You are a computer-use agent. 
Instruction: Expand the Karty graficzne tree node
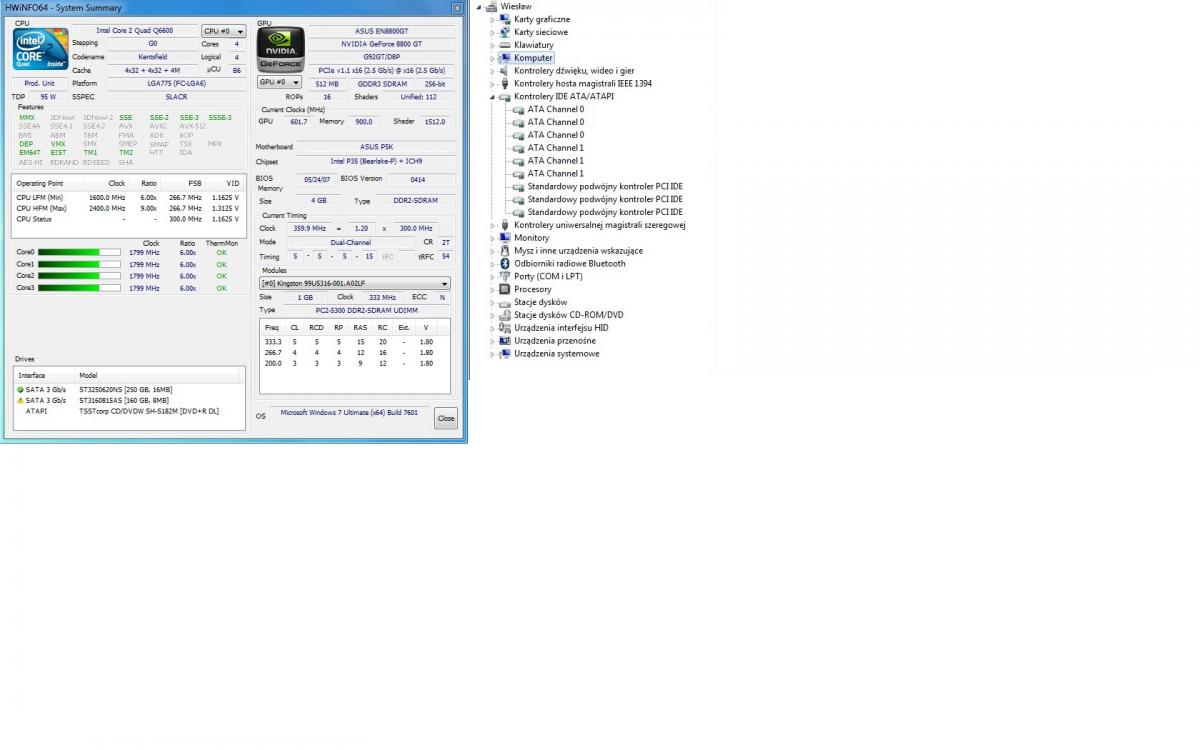493,19
